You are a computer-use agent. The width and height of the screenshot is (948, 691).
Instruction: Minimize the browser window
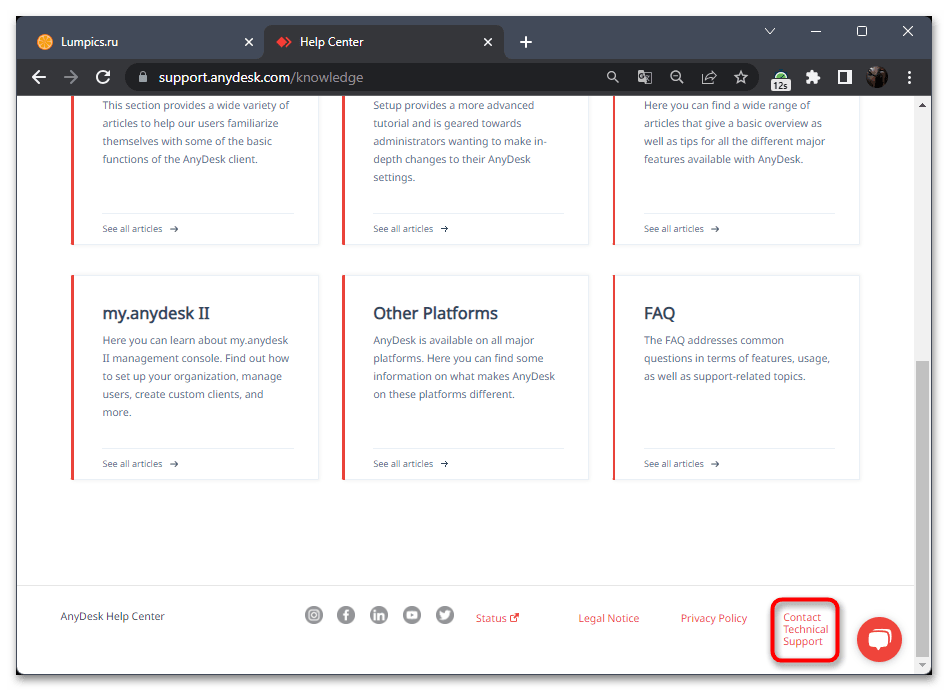click(816, 31)
